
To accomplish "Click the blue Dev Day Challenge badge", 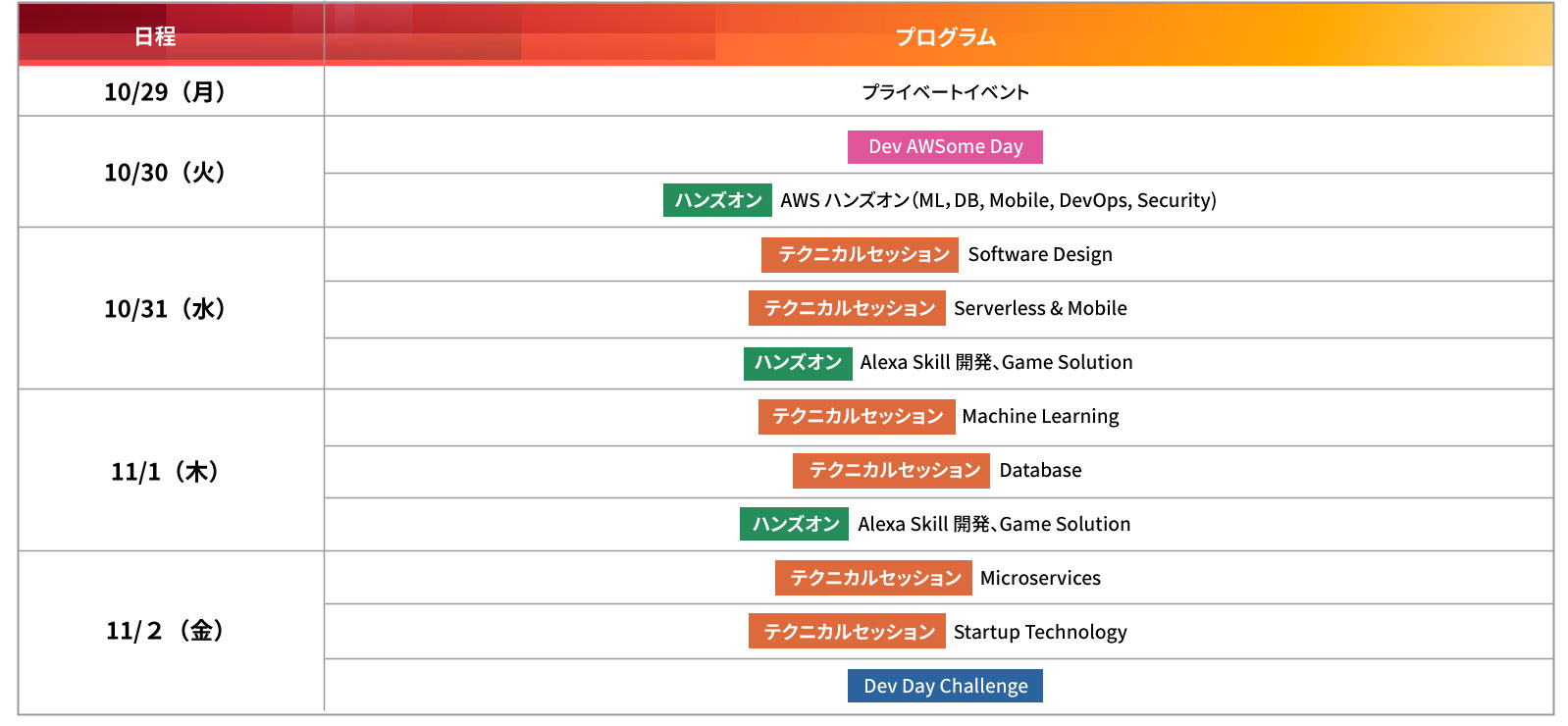I will (945, 686).
